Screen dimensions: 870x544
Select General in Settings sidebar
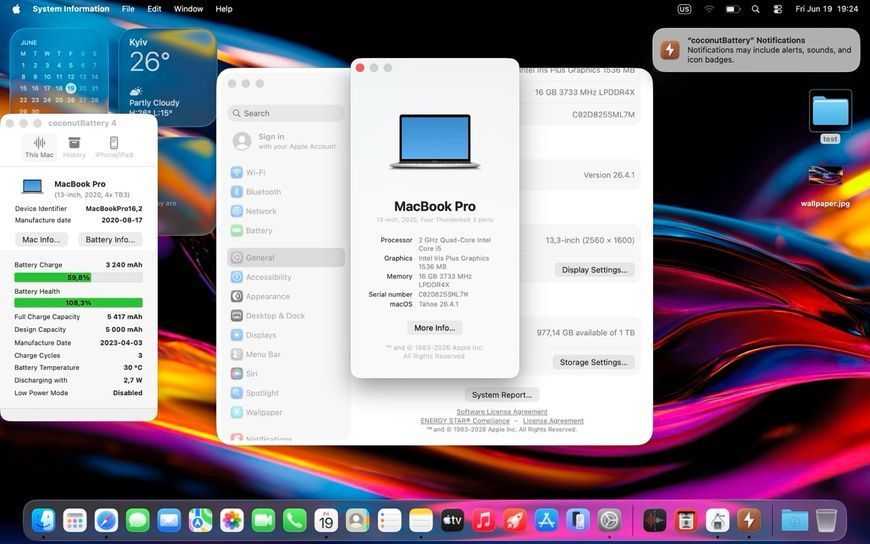286,258
